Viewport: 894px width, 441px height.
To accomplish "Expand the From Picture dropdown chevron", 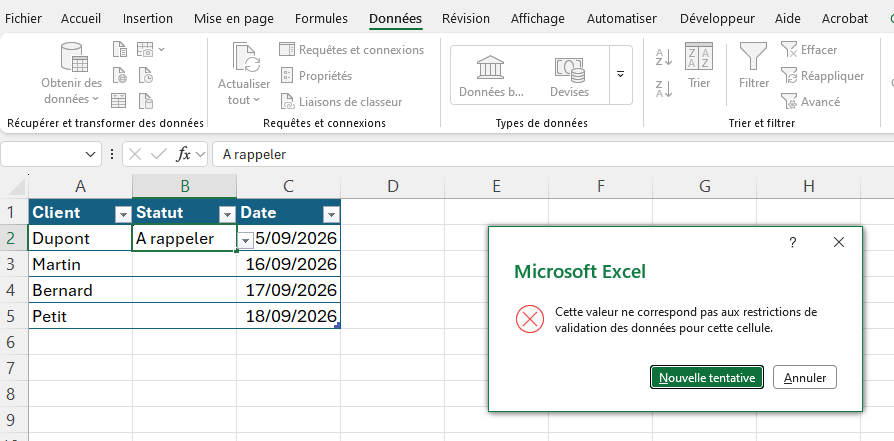I will 161,50.
